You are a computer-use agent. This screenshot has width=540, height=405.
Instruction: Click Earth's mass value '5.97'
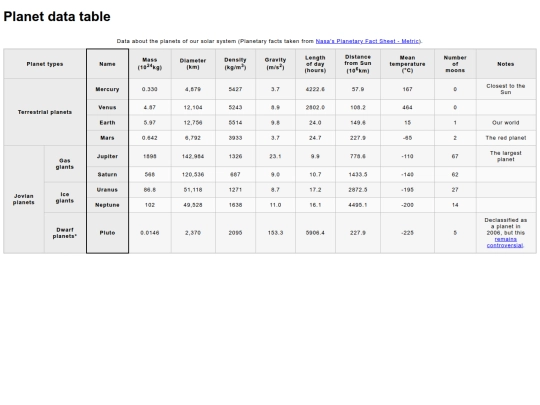coord(150,123)
